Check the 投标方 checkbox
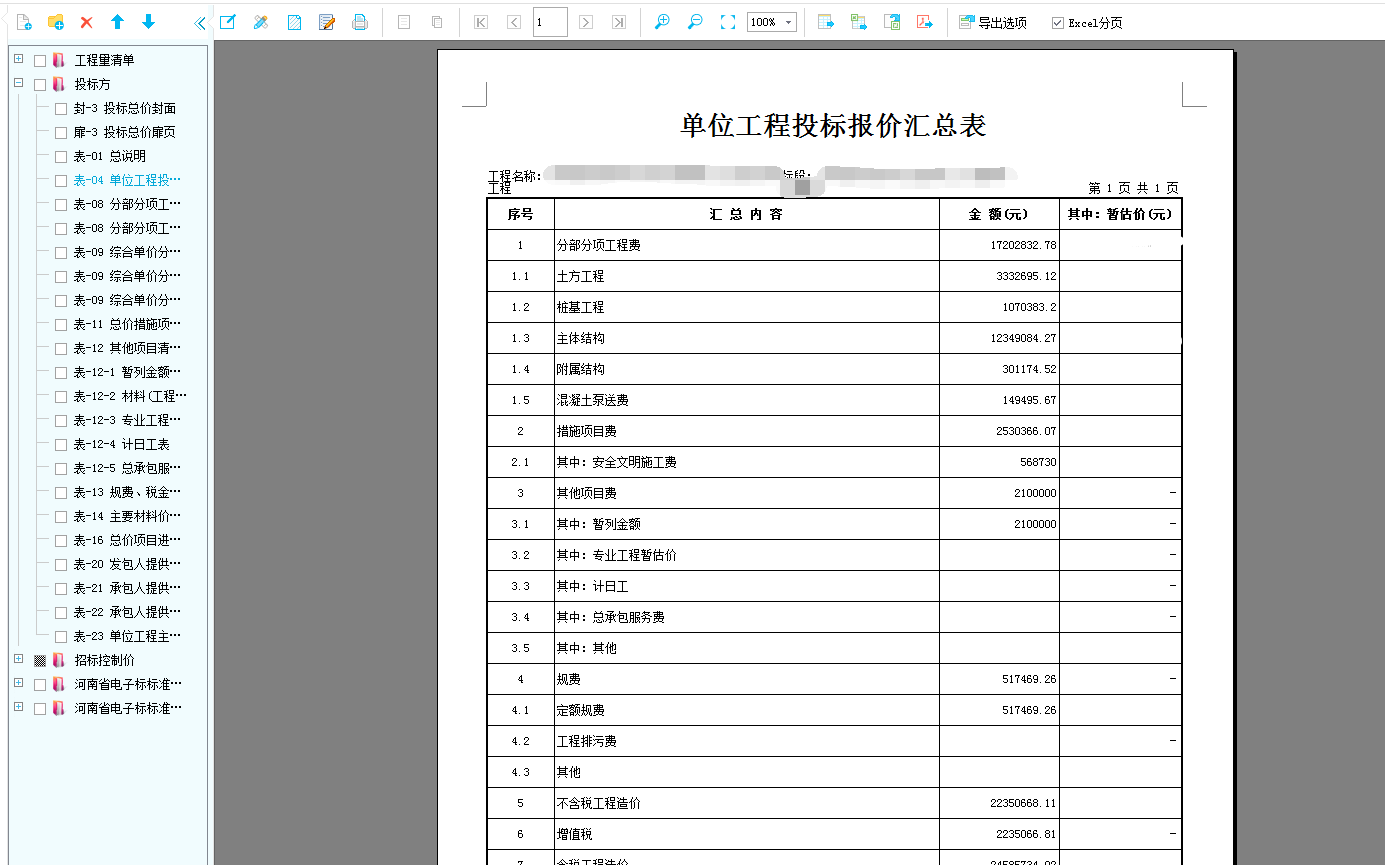 click(x=40, y=84)
